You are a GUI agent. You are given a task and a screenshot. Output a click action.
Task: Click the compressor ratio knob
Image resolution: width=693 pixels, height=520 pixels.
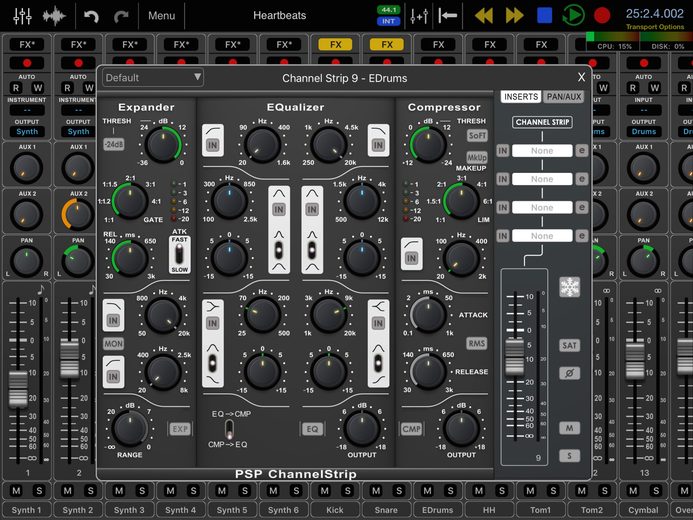461,201
